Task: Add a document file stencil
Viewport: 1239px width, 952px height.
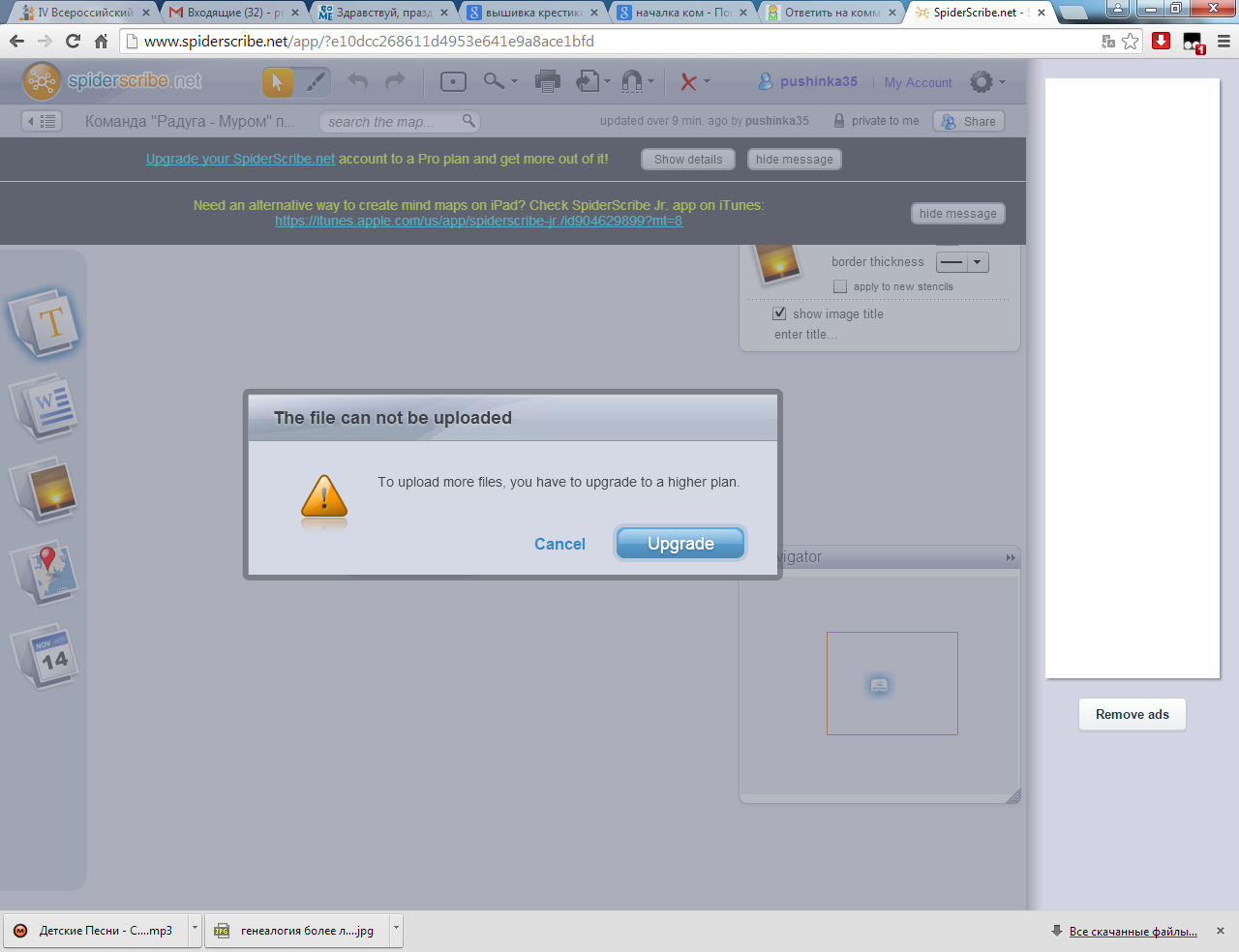Action: click(x=45, y=406)
